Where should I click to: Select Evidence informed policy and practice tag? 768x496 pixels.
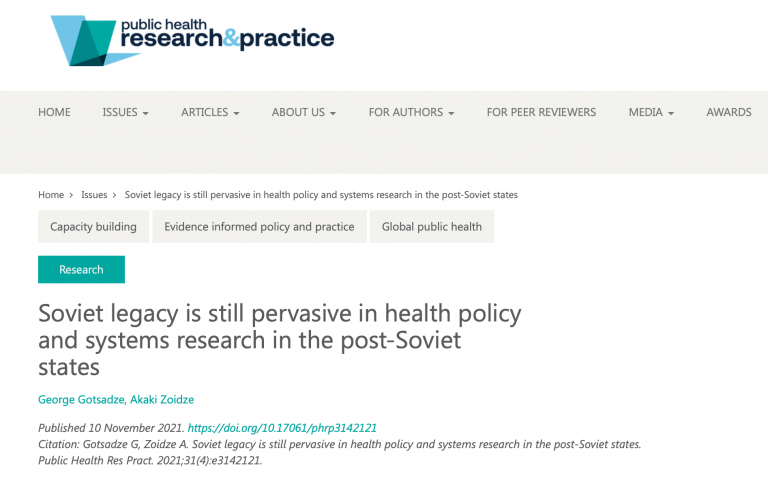tap(259, 227)
